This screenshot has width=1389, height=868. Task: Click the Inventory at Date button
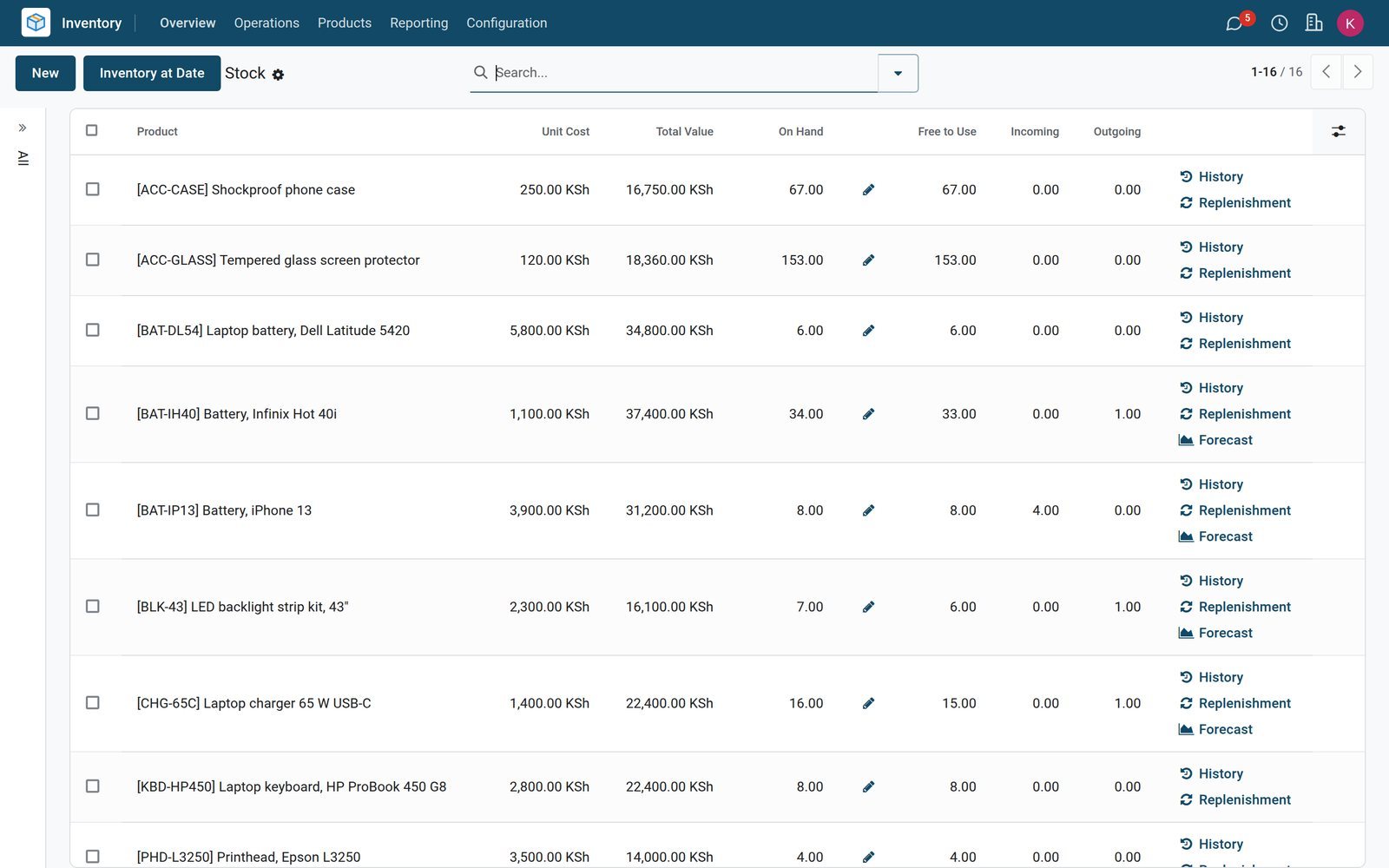(152, 73)
